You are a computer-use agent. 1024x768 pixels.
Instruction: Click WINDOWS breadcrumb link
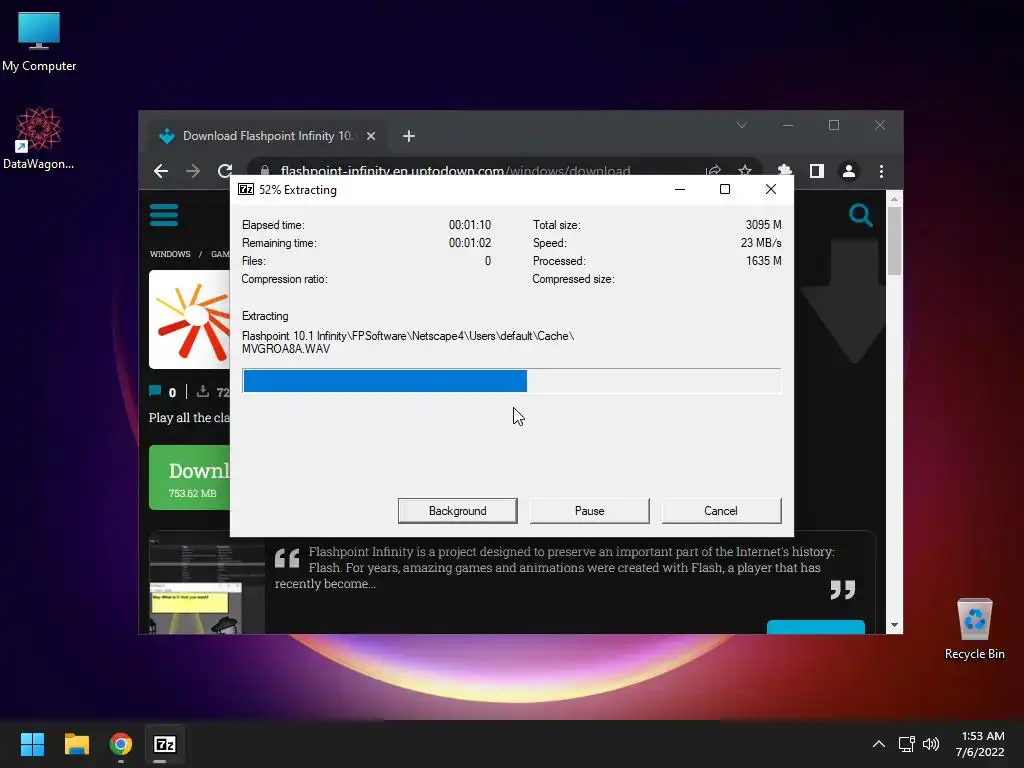(x=170, y=254)
